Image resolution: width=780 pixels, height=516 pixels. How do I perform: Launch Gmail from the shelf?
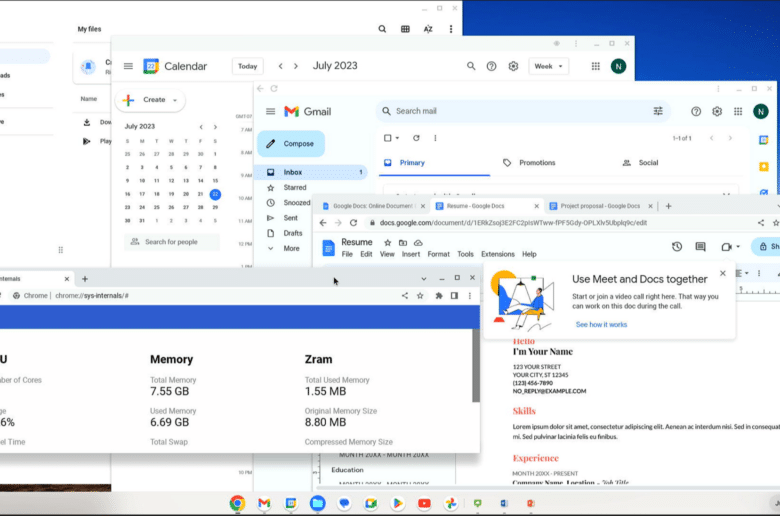pos(264,504)
